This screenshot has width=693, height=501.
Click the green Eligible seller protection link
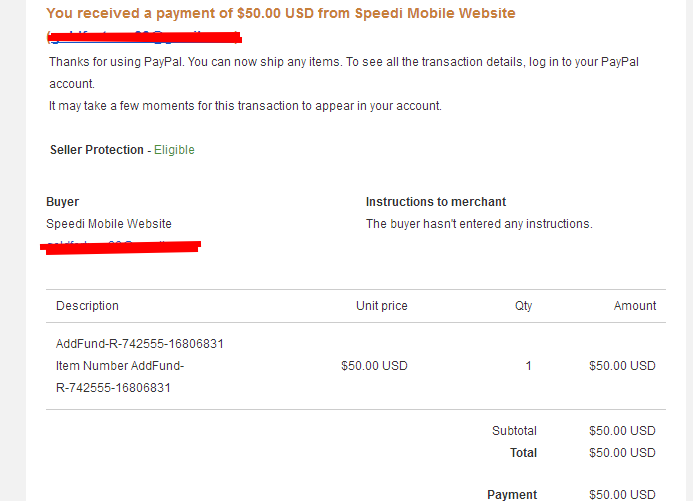point(174,150)
